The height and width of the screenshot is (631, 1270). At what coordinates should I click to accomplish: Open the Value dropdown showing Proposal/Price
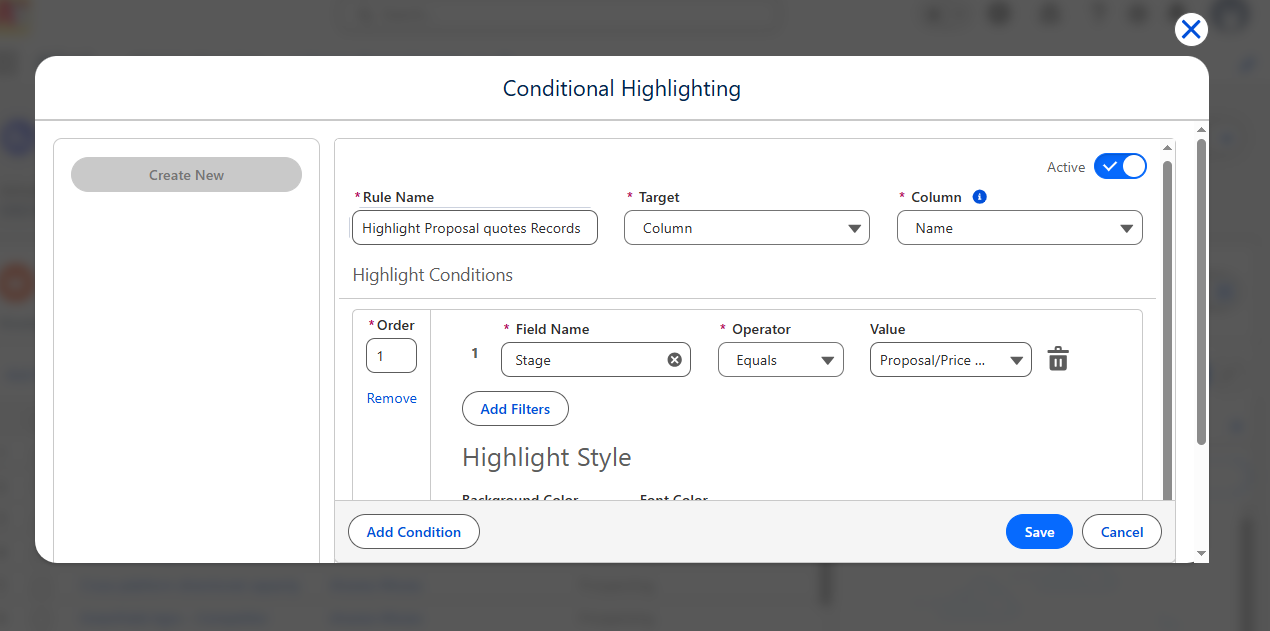(951, 360)
